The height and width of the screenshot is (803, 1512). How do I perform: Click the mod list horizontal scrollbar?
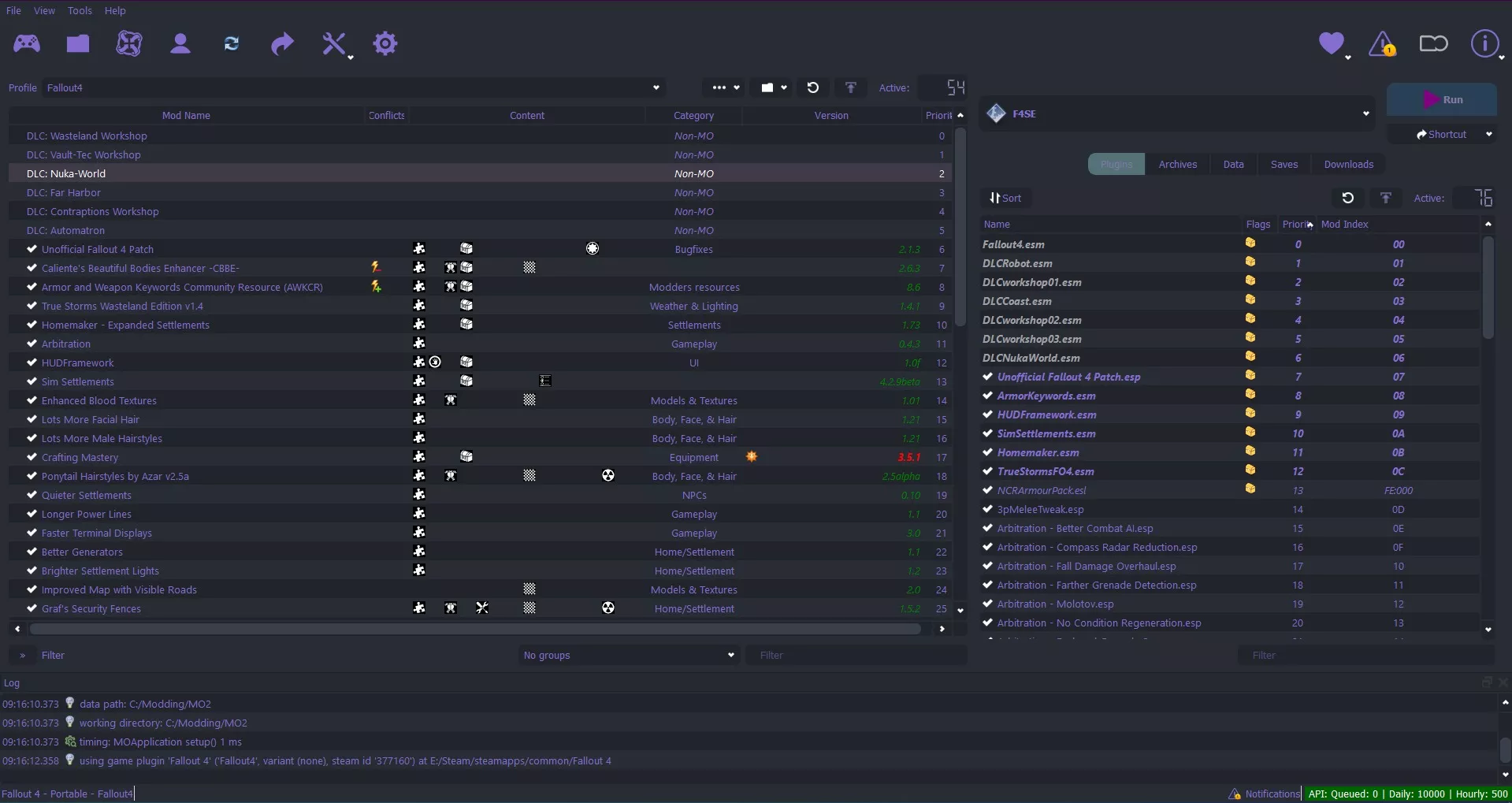pyautogui.click(x=475, y=629)
